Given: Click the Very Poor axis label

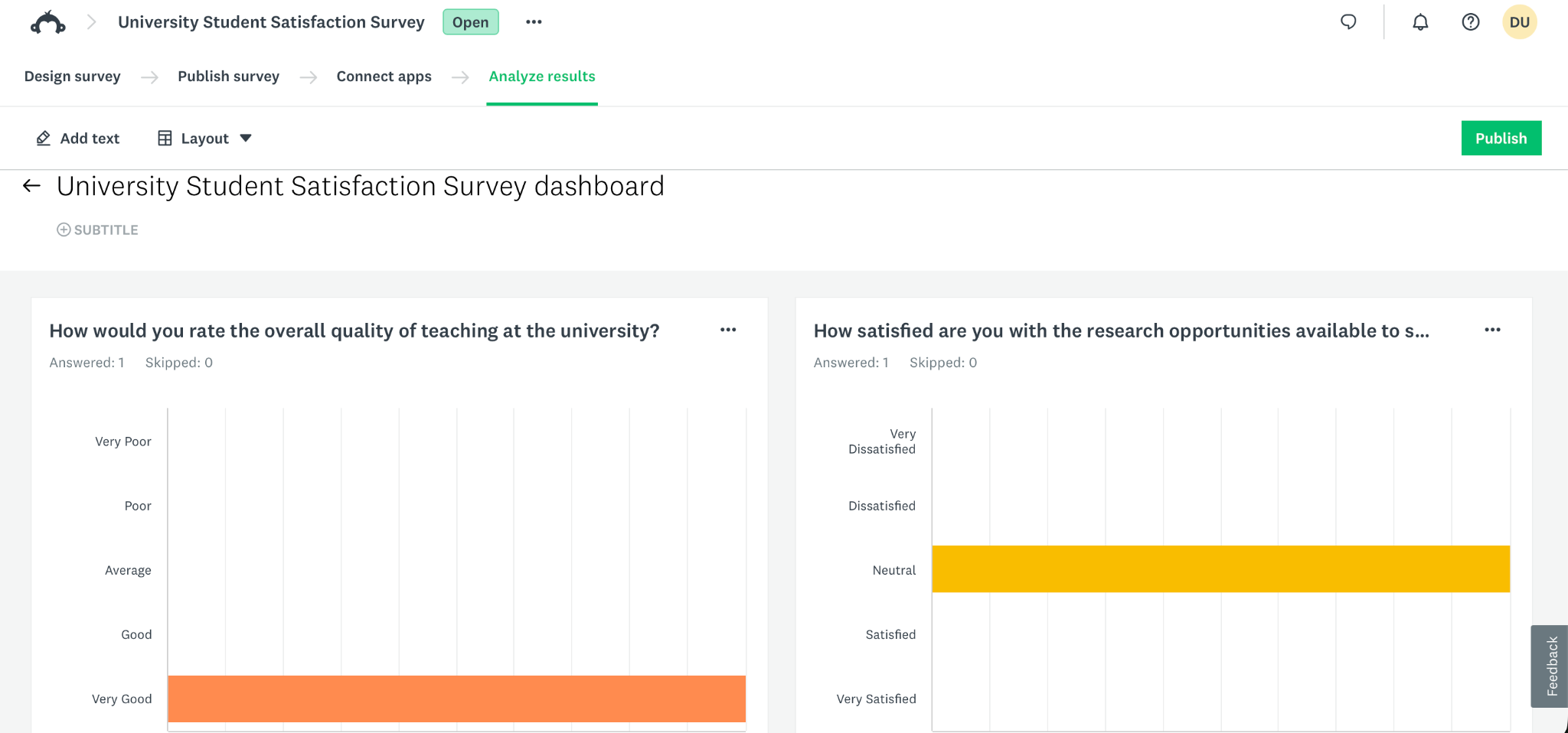Looking at the screenshot, I should tap(123, 441).
